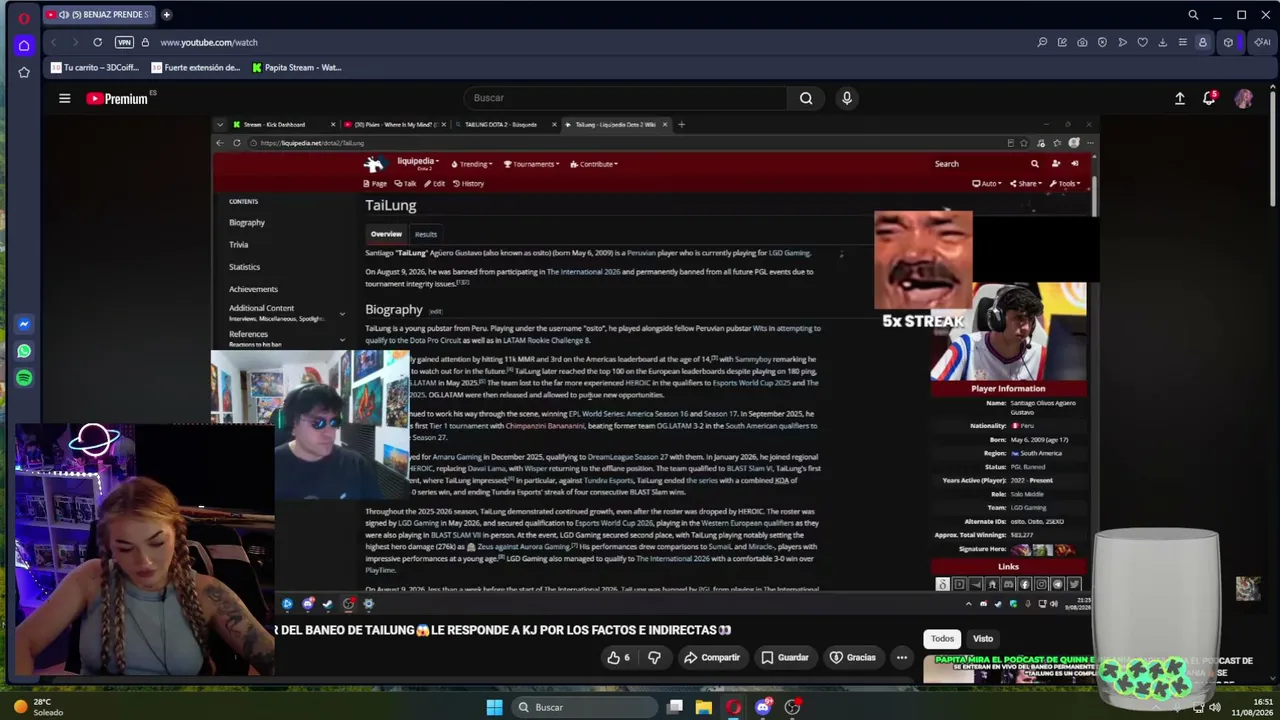Open Discord from the taskbar
The height and width of the screenshot is (720, 1280).
tap(763, 707)
